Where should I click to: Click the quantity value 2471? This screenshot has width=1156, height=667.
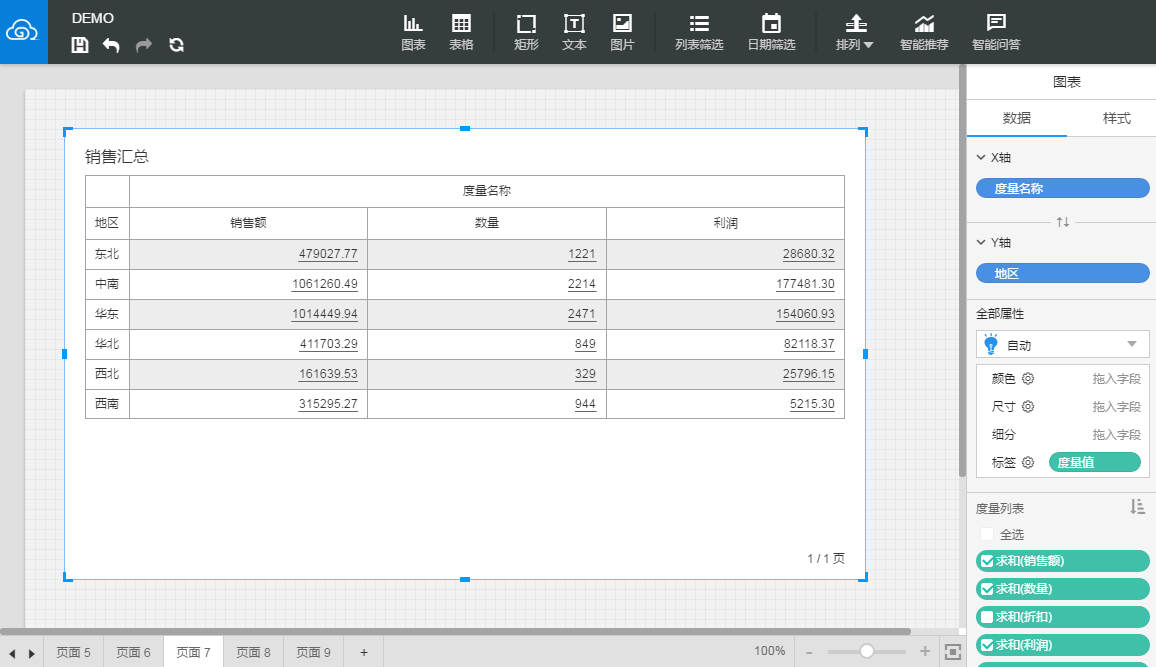coord(582,314)
